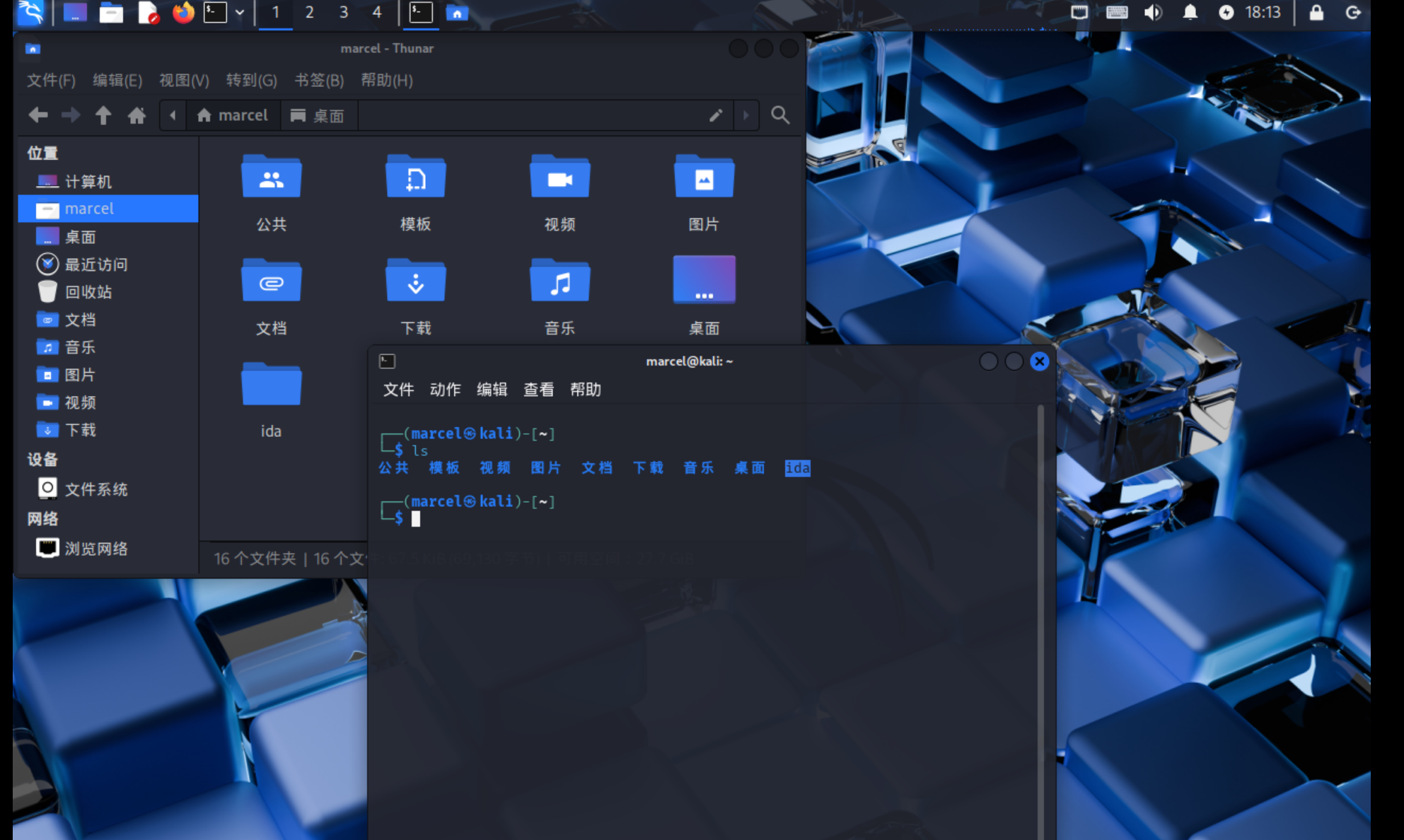This screenshot has height=840, width=1404.
Task: Launch Firefox from the top panel
Action: [183, 13]
